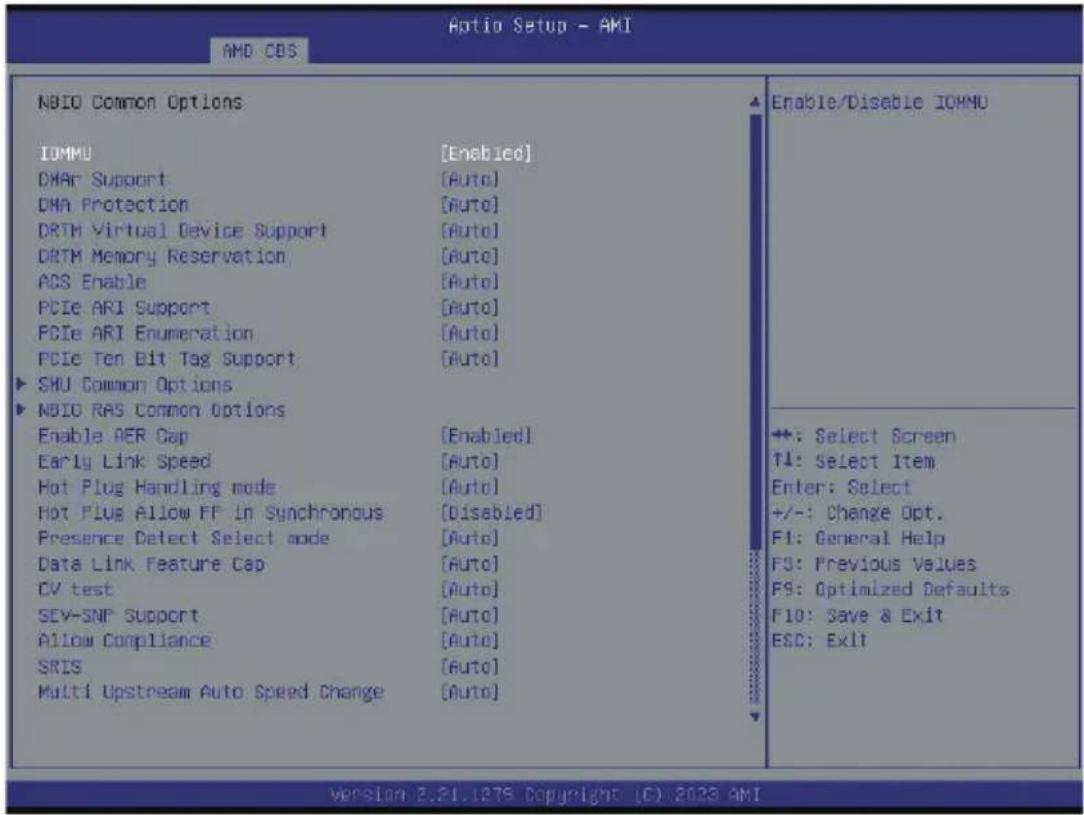Select Enable AER Cap option
1084x815 pixels.
click(113, 436)
